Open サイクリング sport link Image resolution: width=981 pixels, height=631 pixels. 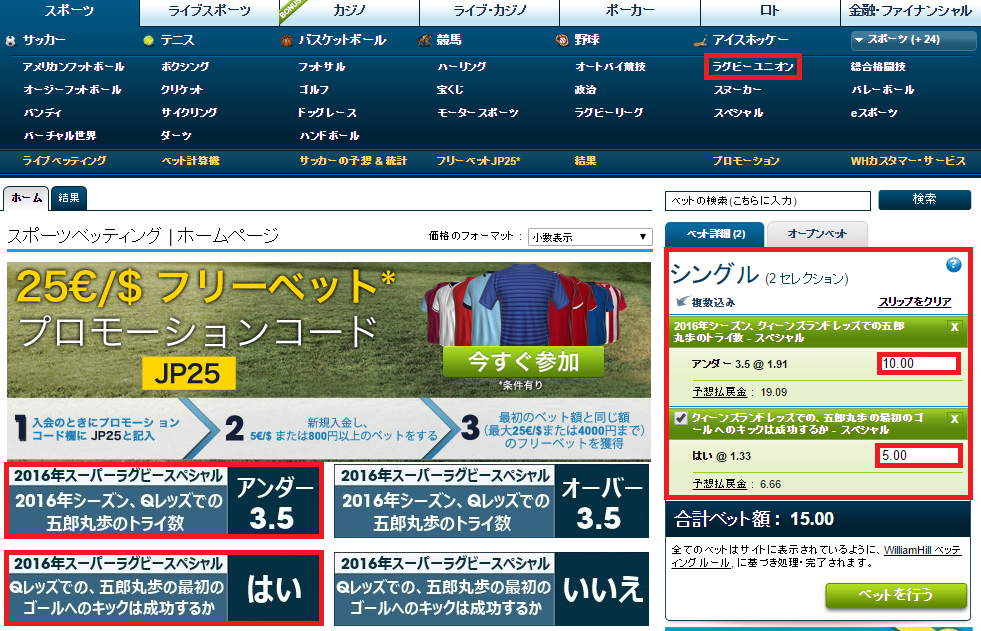coord(189,113)
